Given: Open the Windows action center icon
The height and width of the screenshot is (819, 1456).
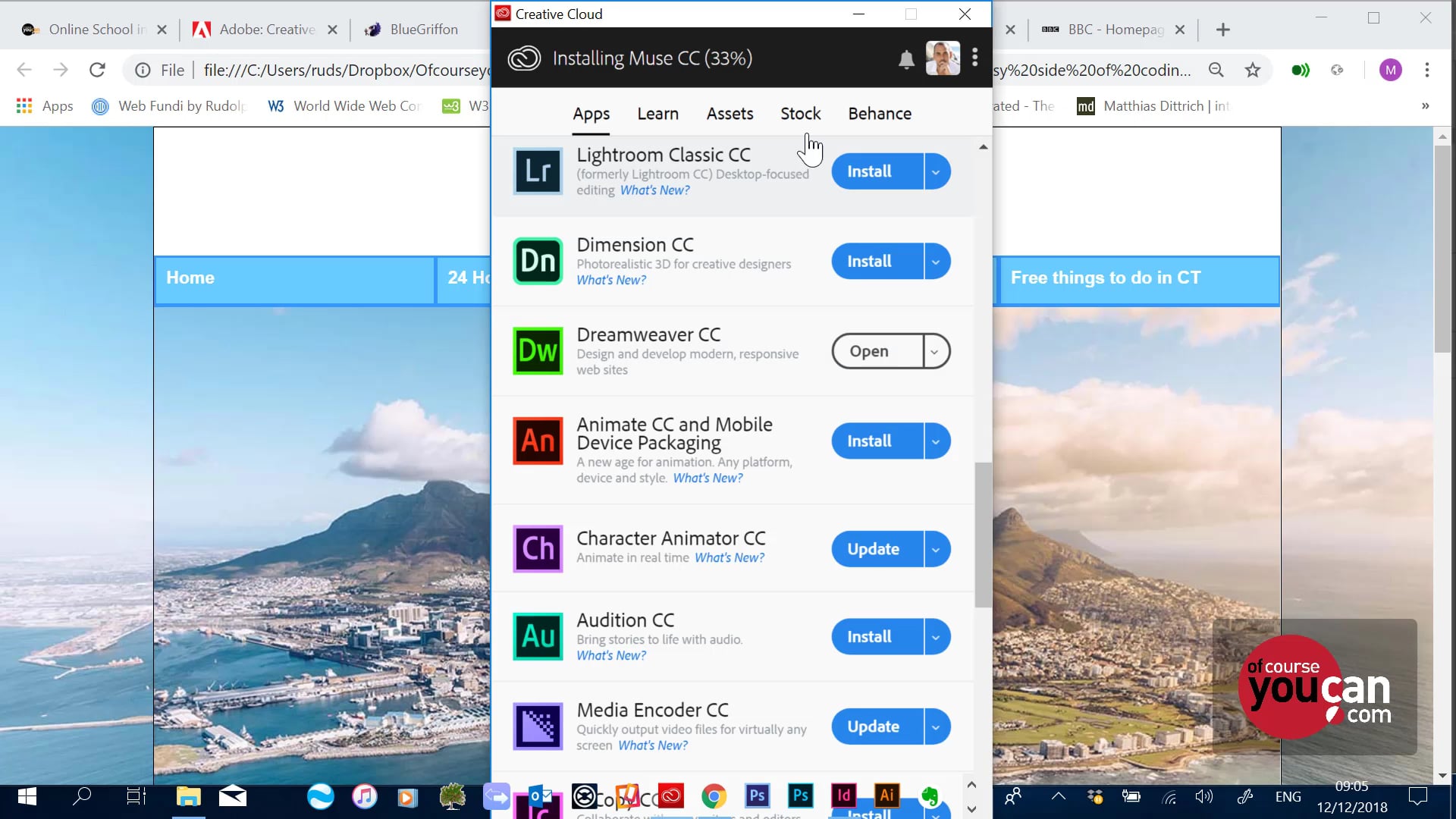Looking at the screenshot, I should (x=1417, y=796).
